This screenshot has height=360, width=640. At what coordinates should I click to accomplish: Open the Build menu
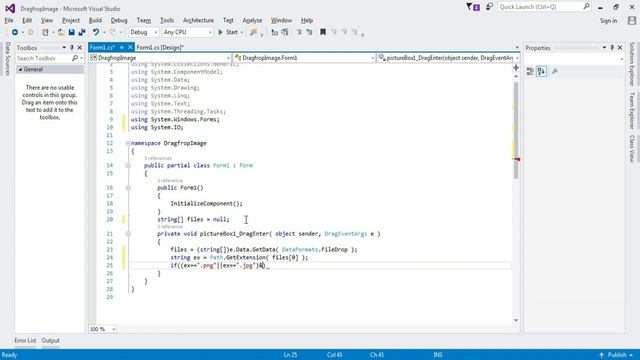95,20
